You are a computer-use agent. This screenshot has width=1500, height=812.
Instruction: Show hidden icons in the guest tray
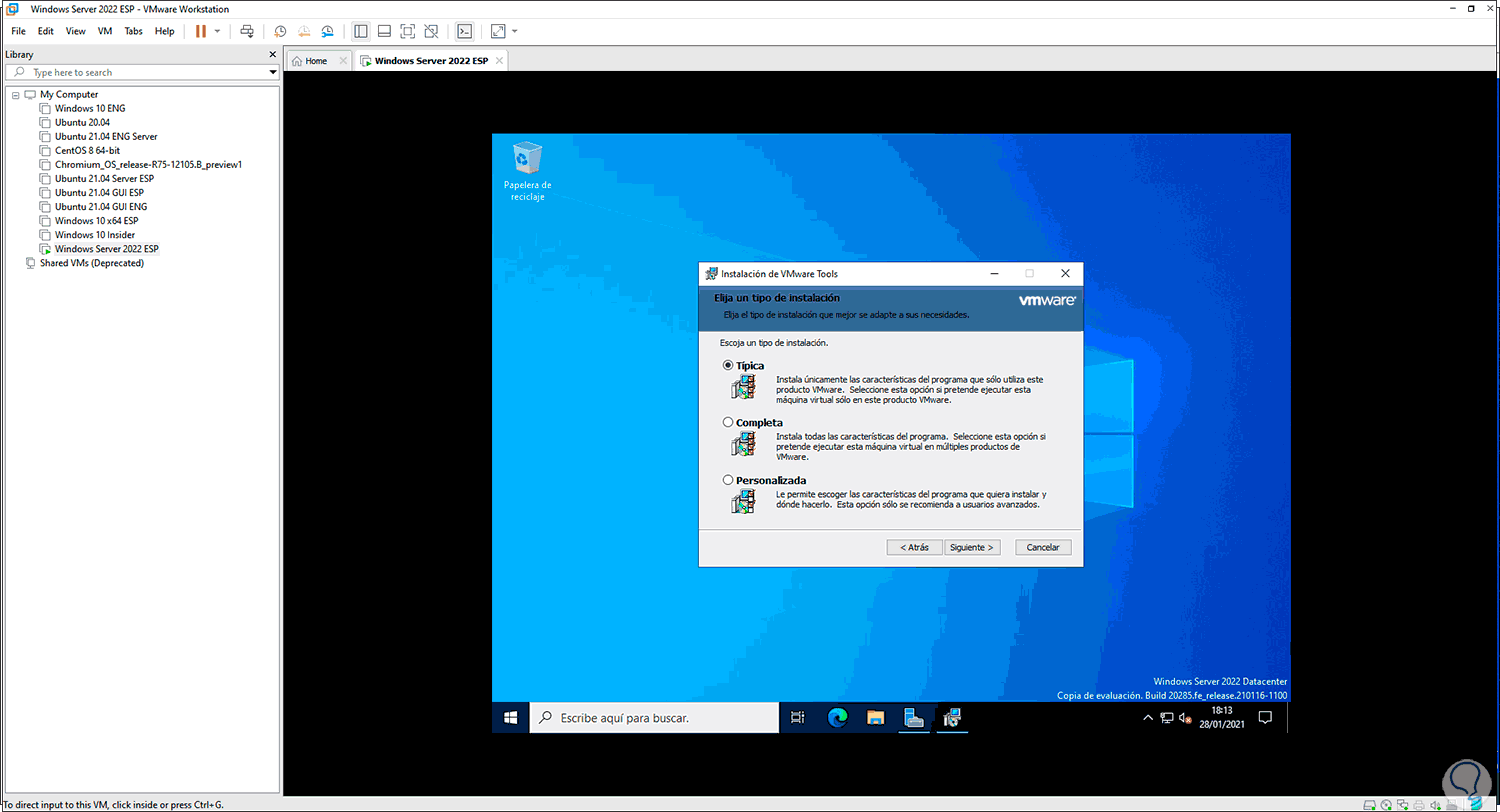[x=1148, y=718]
